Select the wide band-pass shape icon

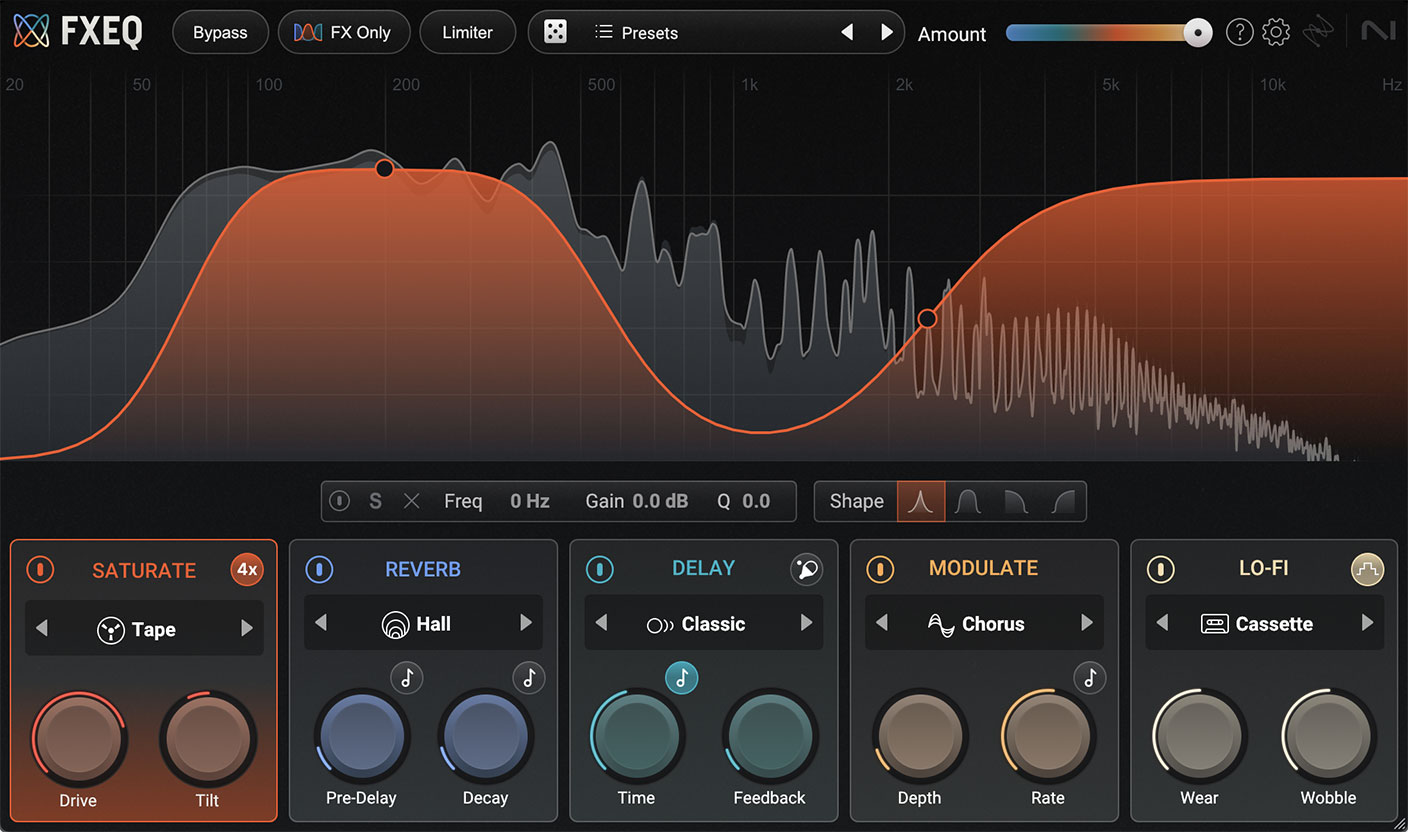pyautogui.click(x=967, y=501)
